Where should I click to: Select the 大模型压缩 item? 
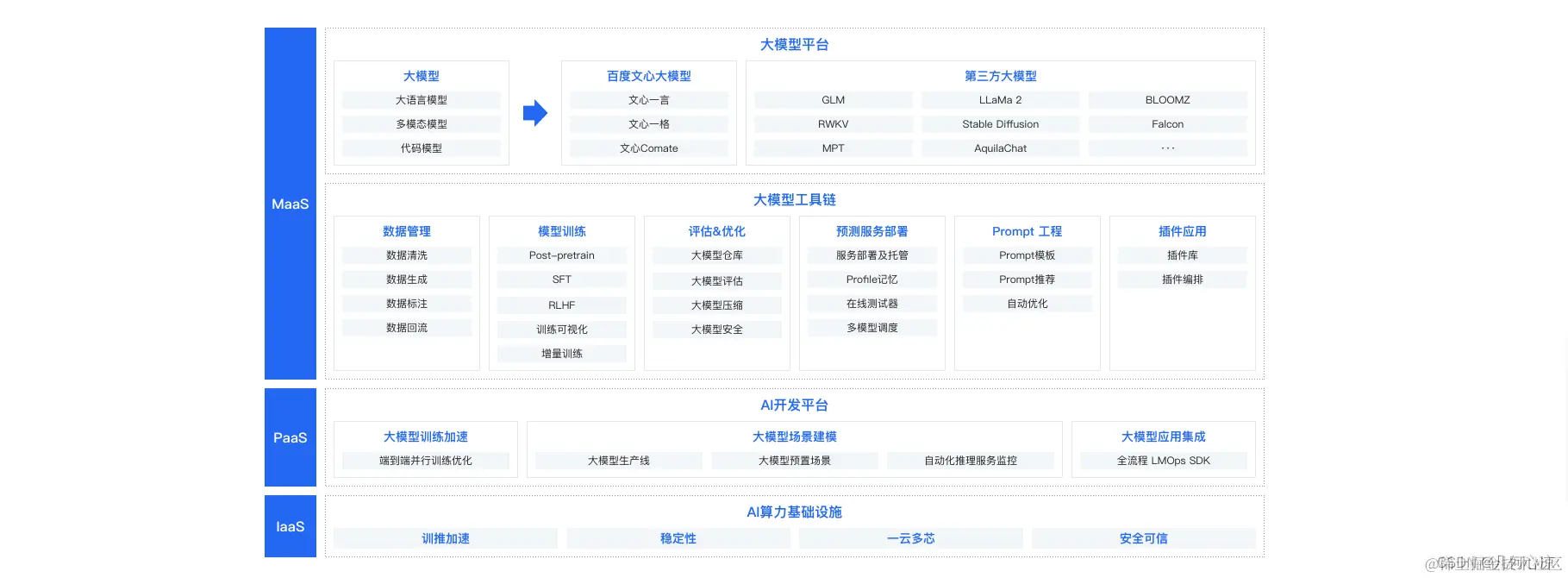click(x=717, y=305)
